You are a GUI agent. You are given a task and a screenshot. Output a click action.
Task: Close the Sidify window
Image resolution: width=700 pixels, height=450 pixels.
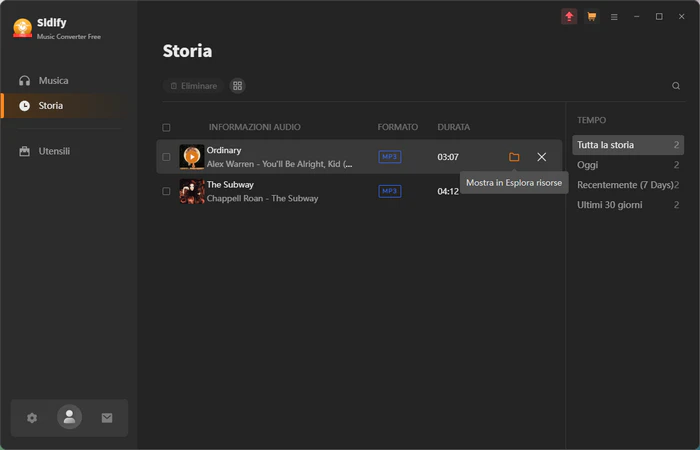pos(681,17)
